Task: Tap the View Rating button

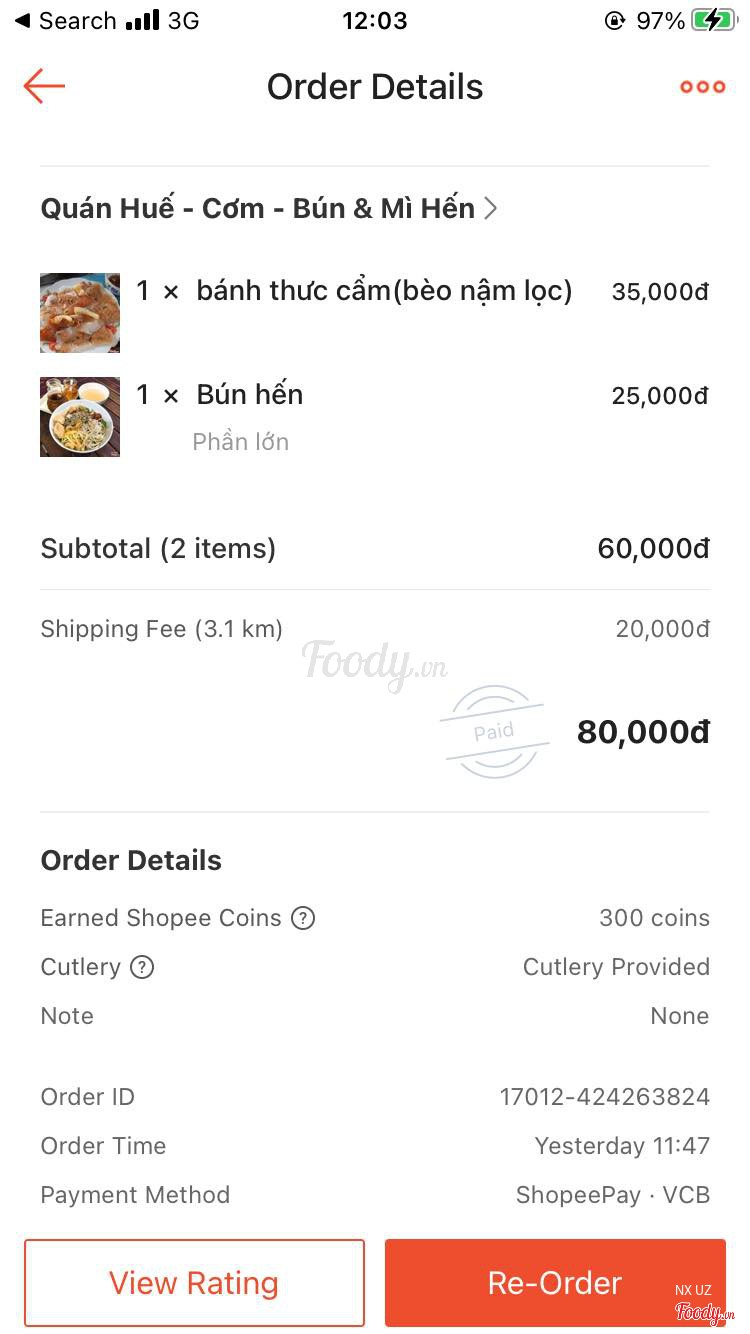Action: 194,1283
